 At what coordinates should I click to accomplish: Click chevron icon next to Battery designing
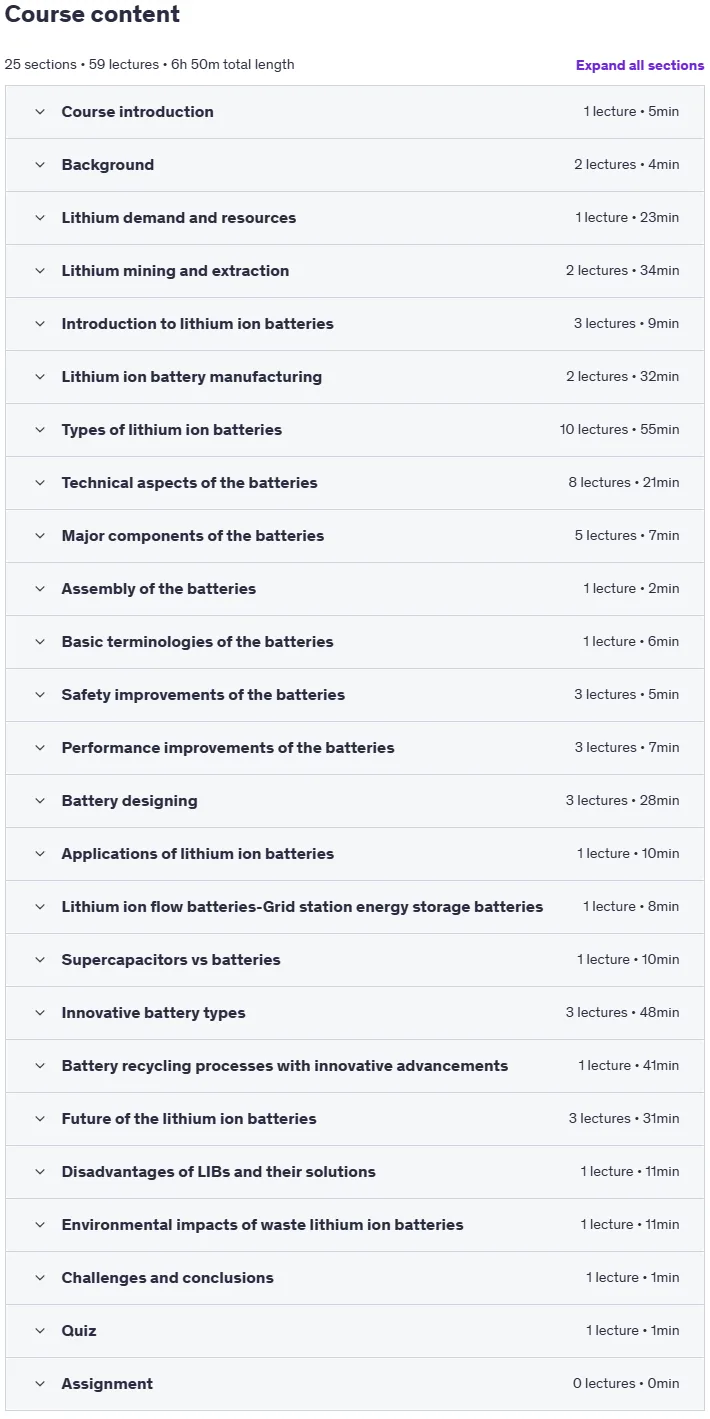(40, 801)
